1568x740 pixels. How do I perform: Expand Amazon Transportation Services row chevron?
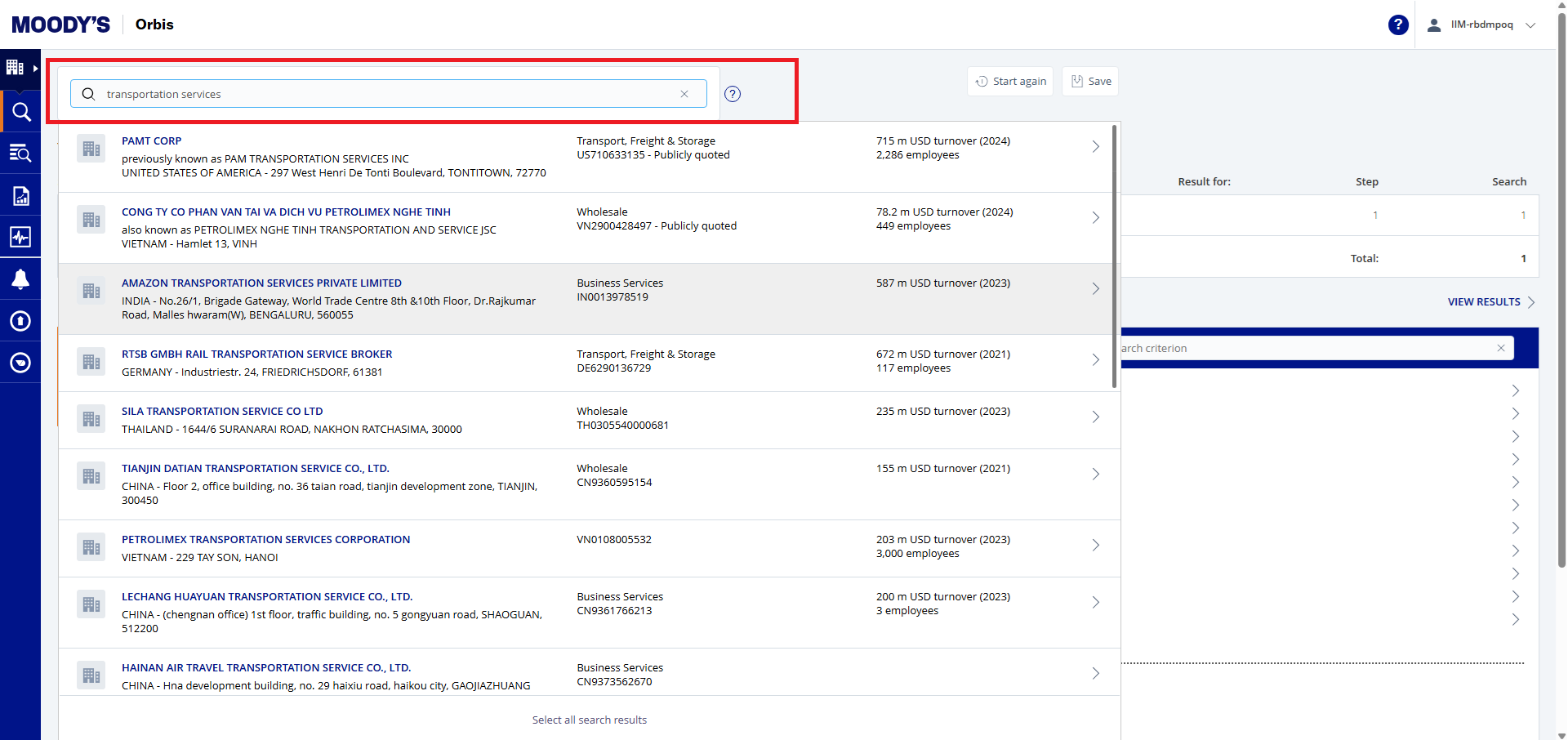pos(1095,289)
